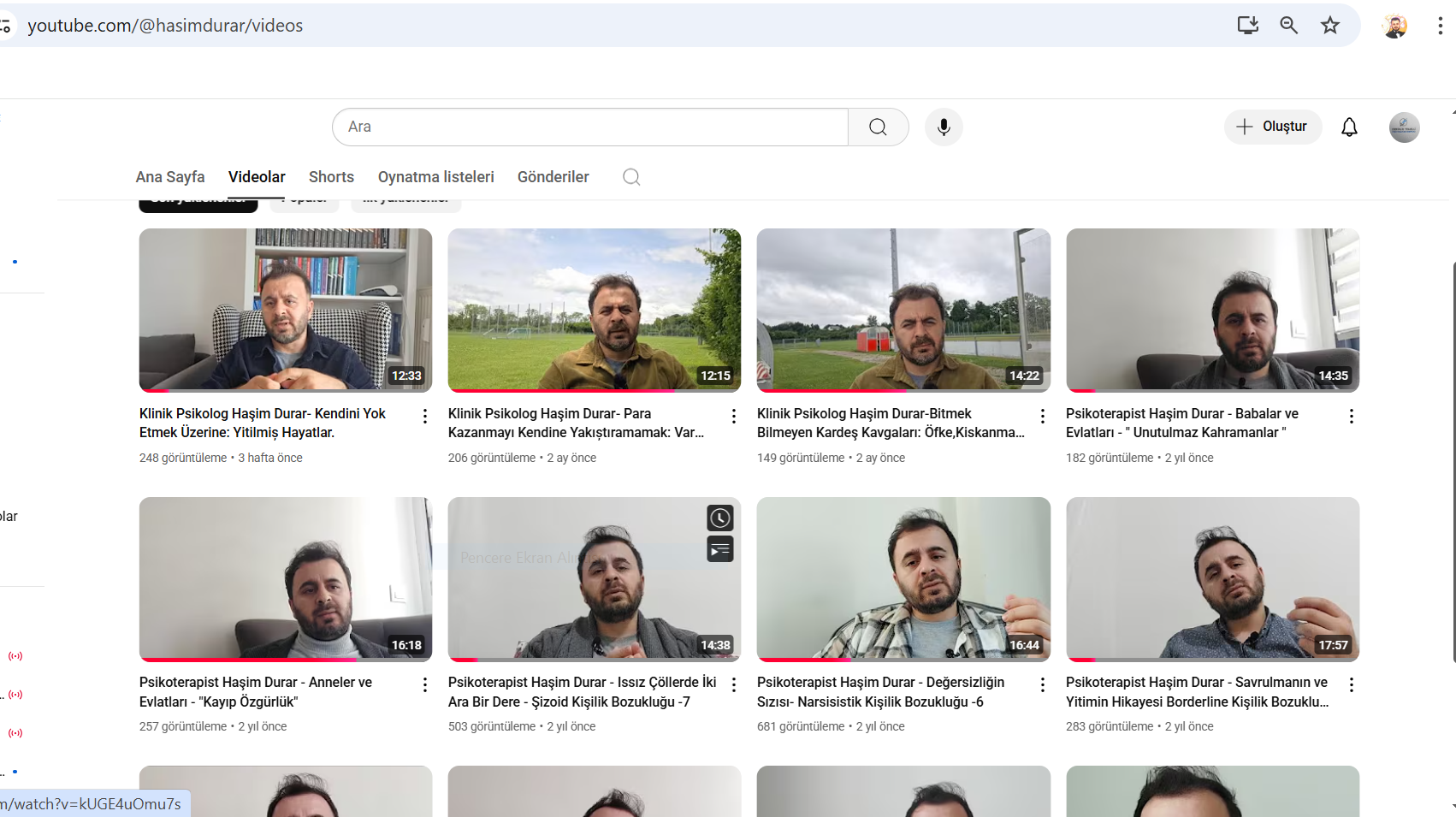
Task: Click the search magnifier button
Action: pyautogui.click(x=878, y=127)
